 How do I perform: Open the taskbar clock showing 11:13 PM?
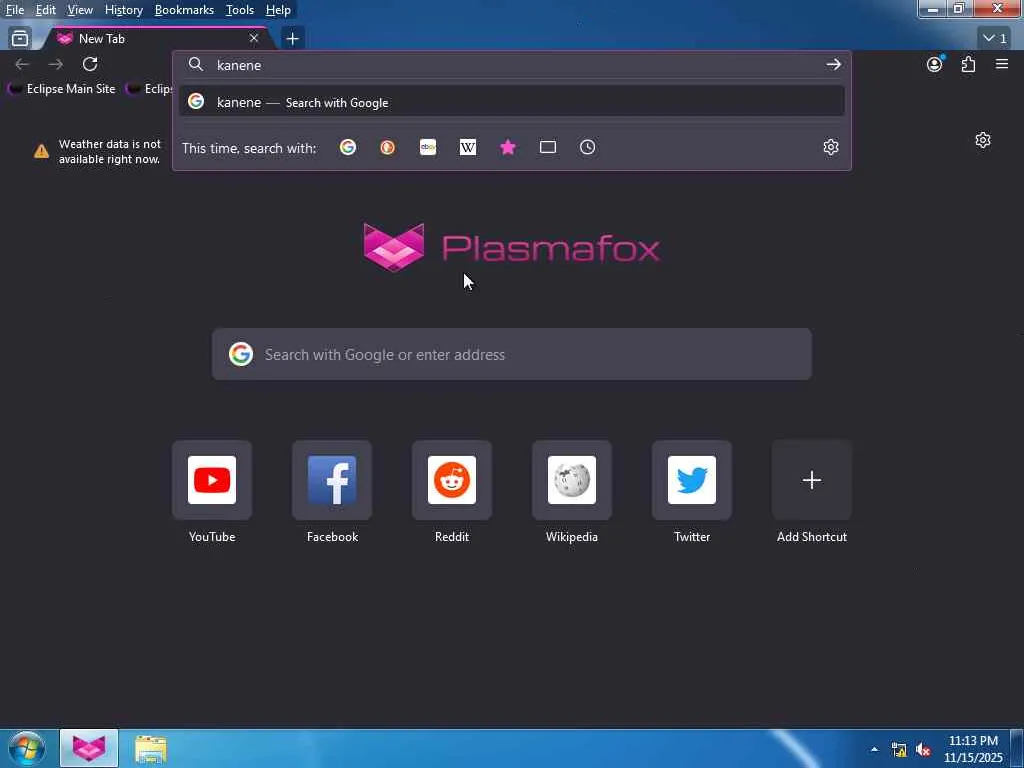[973, 749]
